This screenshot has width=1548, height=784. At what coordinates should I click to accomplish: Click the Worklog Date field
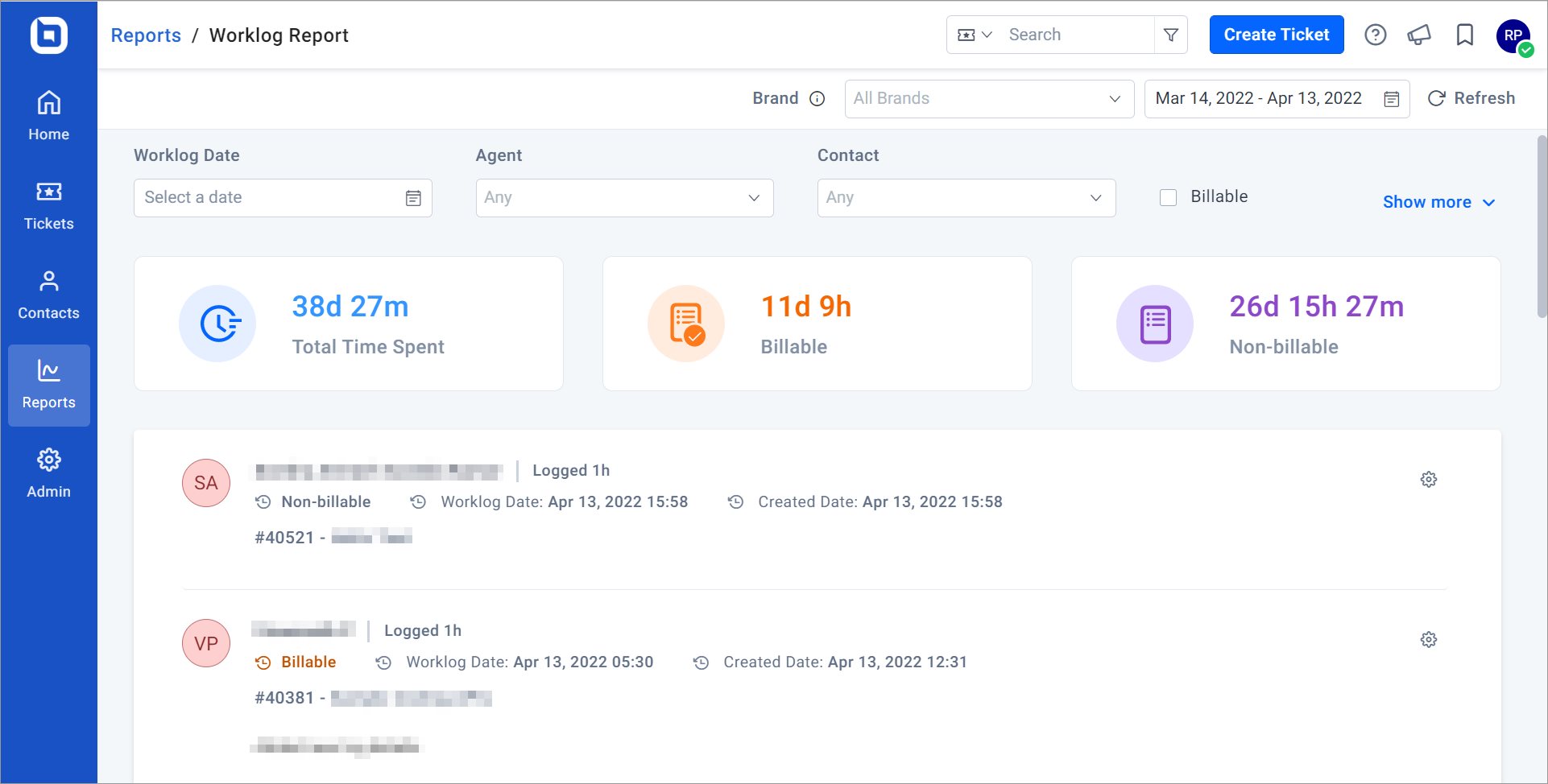(x=283, y=198)
